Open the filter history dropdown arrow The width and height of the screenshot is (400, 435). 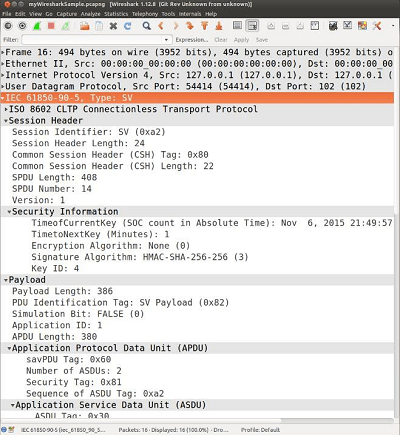click(x=166, y=40)
